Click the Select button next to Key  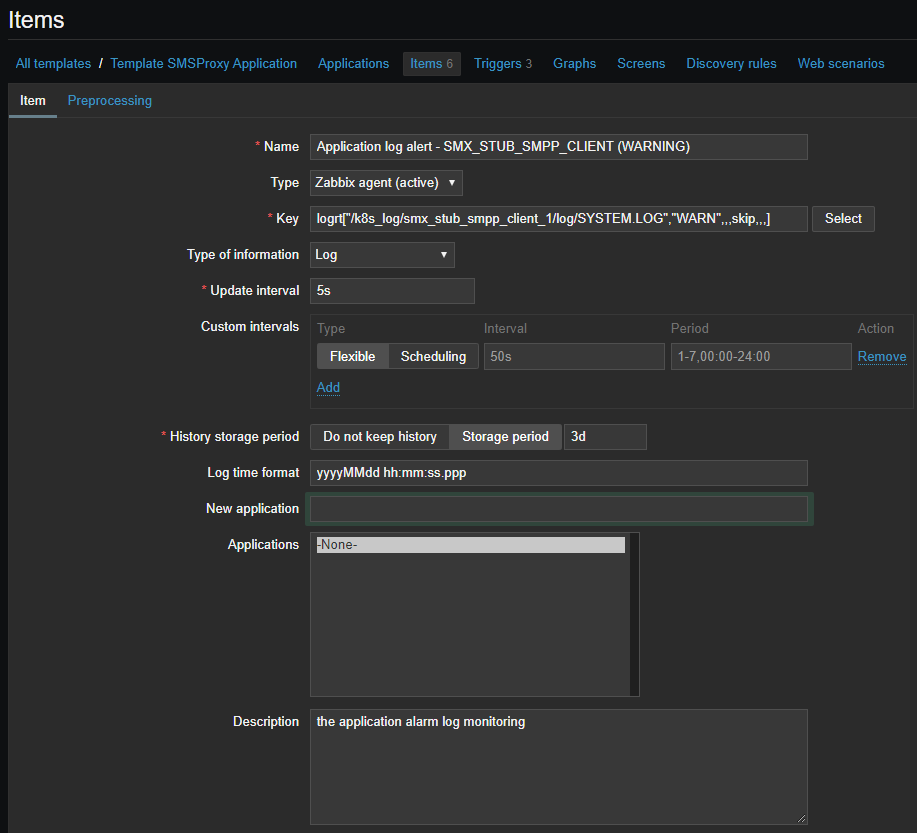pos(843,219)
